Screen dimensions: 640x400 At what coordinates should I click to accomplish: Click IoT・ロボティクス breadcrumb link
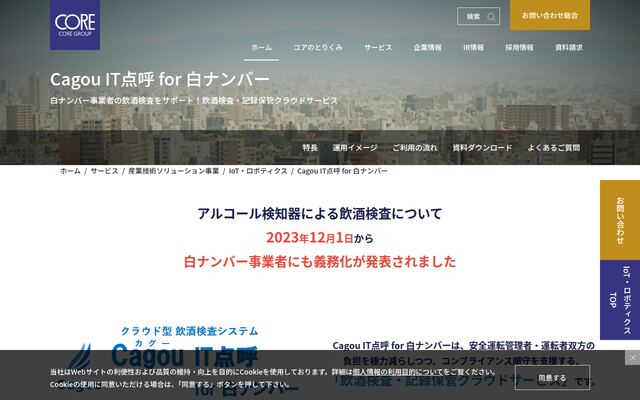[258, 171]
